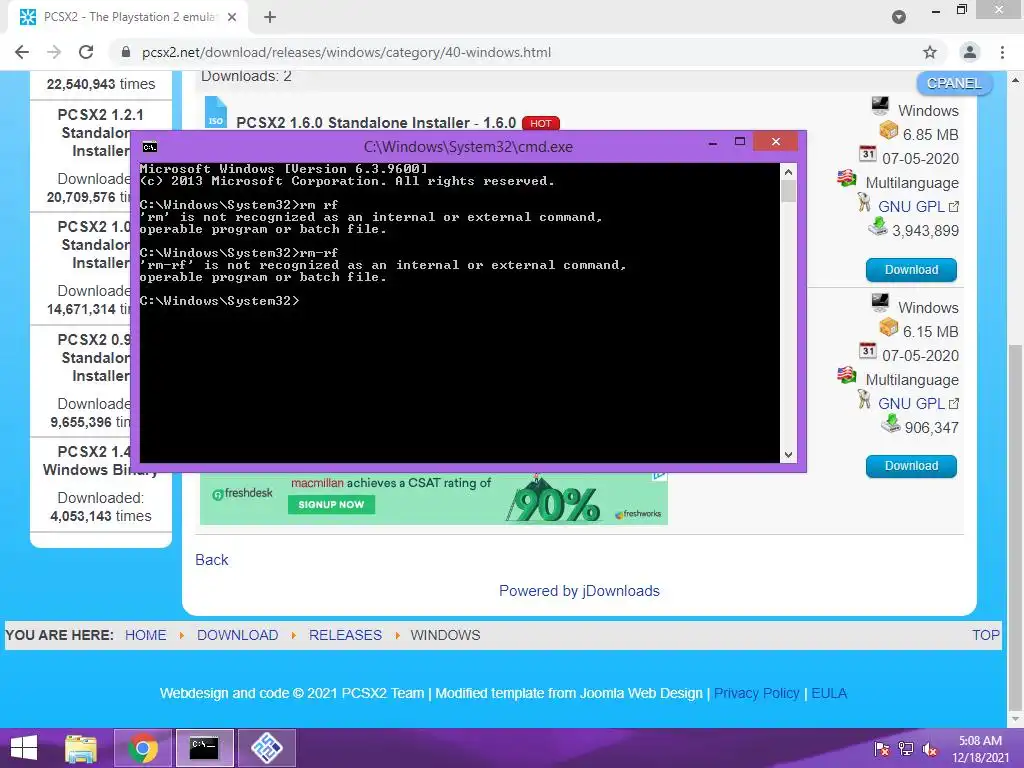This screenshot has height=768, width=1024.
Task: Close the PCSX2 browser tab
Action: coord(232,17)
